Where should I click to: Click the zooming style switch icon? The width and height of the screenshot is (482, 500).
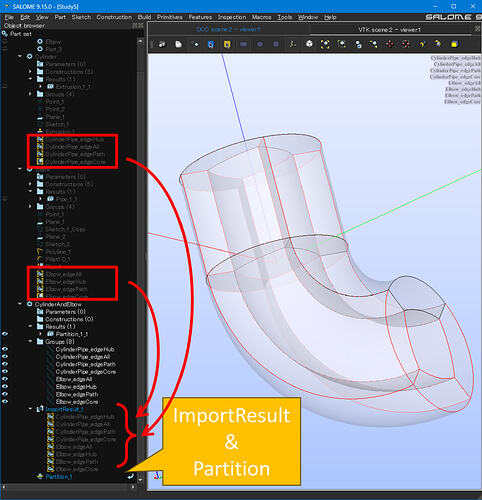pos(195,44)
